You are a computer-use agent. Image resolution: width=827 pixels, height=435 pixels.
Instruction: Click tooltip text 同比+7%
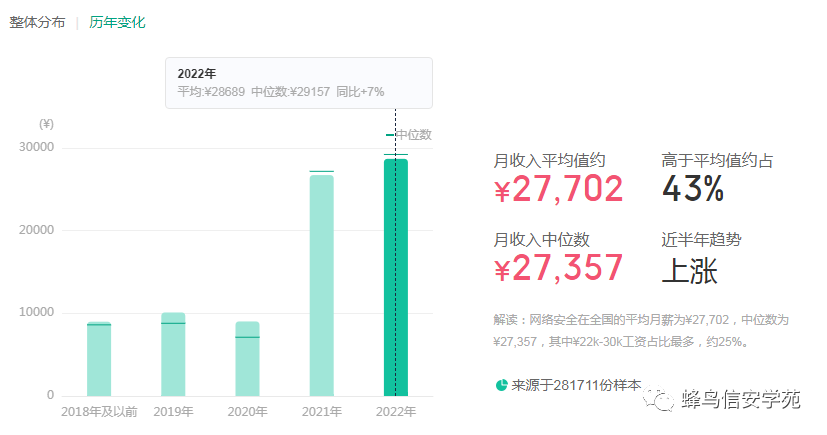coord(360,92)
